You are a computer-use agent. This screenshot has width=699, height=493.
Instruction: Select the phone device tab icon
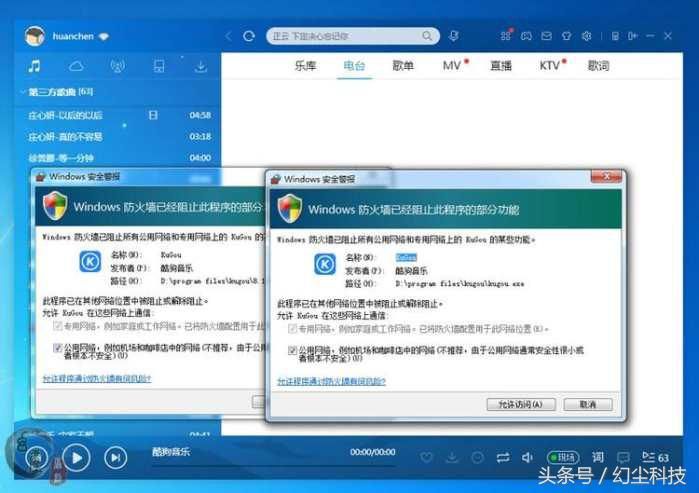[x=159, y=66]
